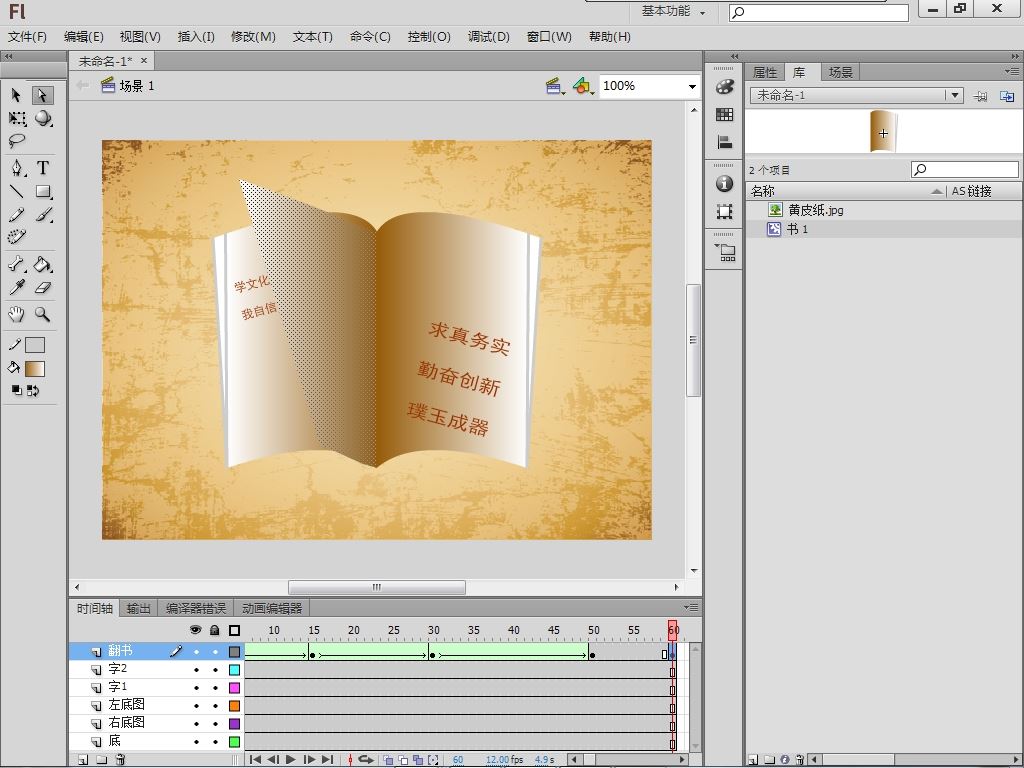Toggle visibility dot for 字2 layer
Image resolution: width=1024 pixels, height=768 pixels.
[196, 670]
